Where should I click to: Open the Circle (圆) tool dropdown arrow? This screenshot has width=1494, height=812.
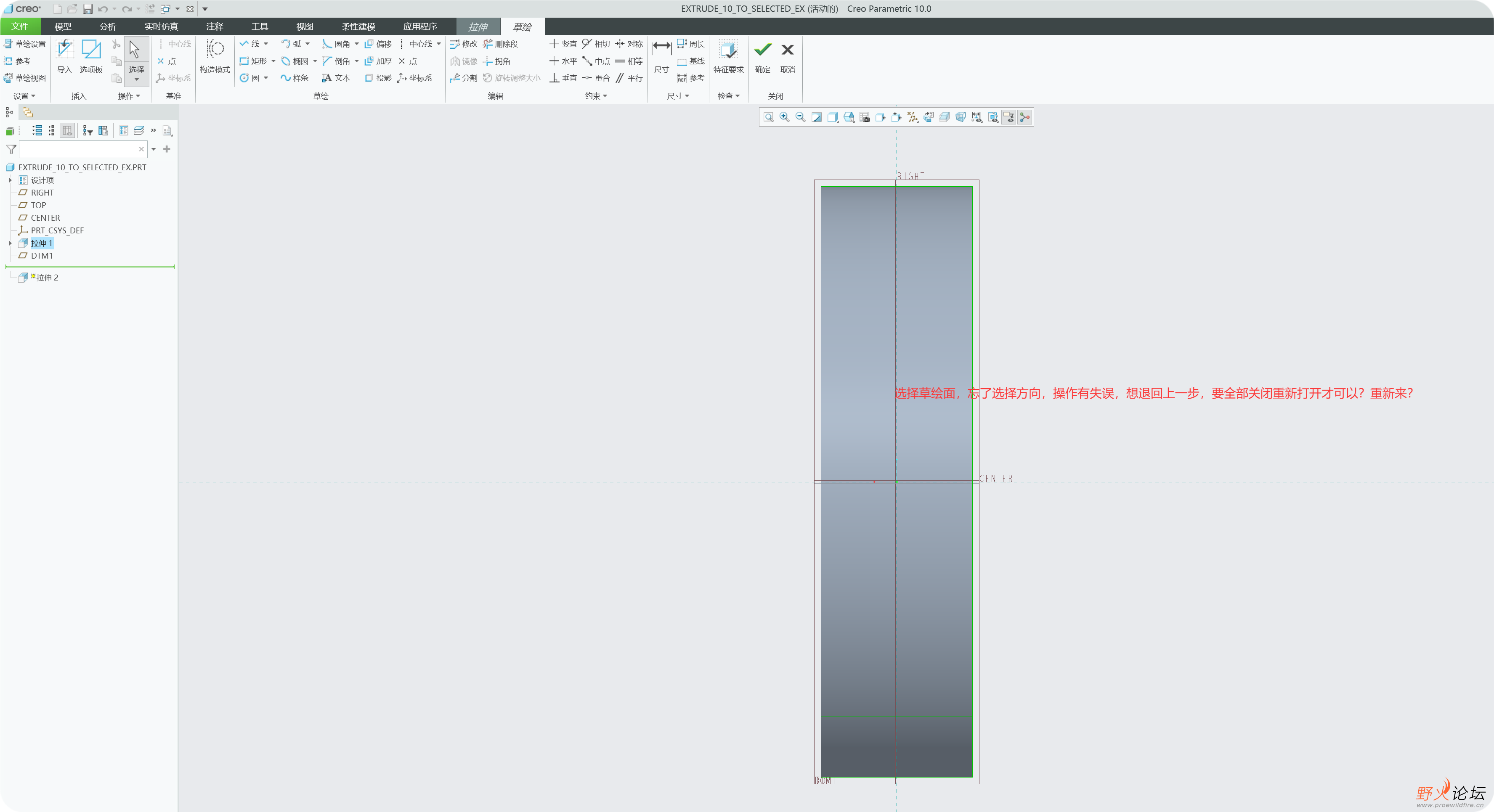[266, 78]
